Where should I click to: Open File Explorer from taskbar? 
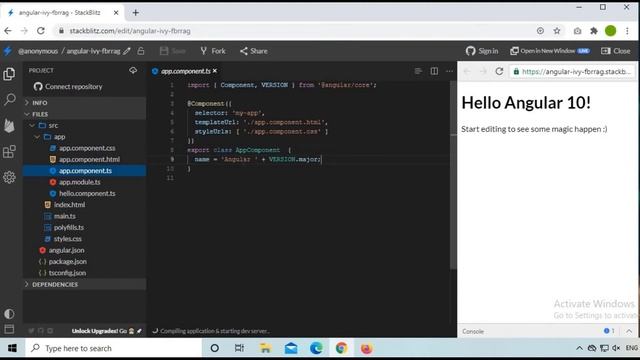tap(265, 348)
